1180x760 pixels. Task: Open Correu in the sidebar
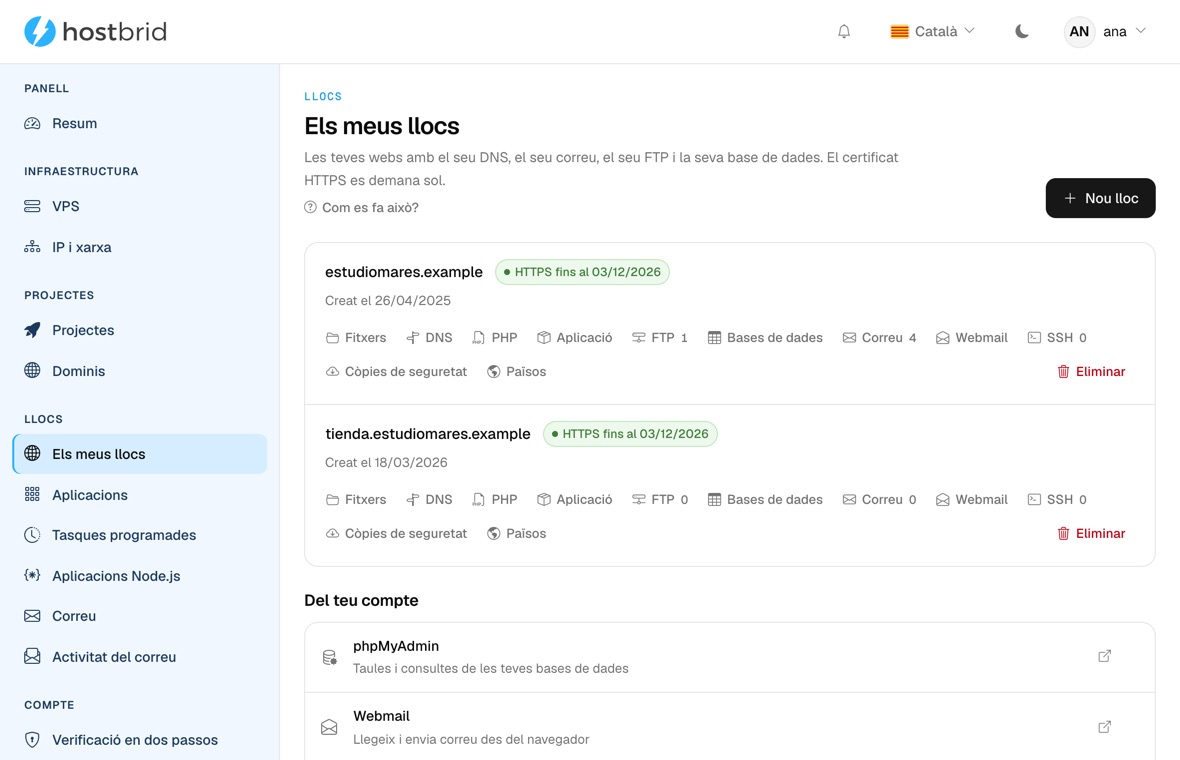tap(140, 616)
